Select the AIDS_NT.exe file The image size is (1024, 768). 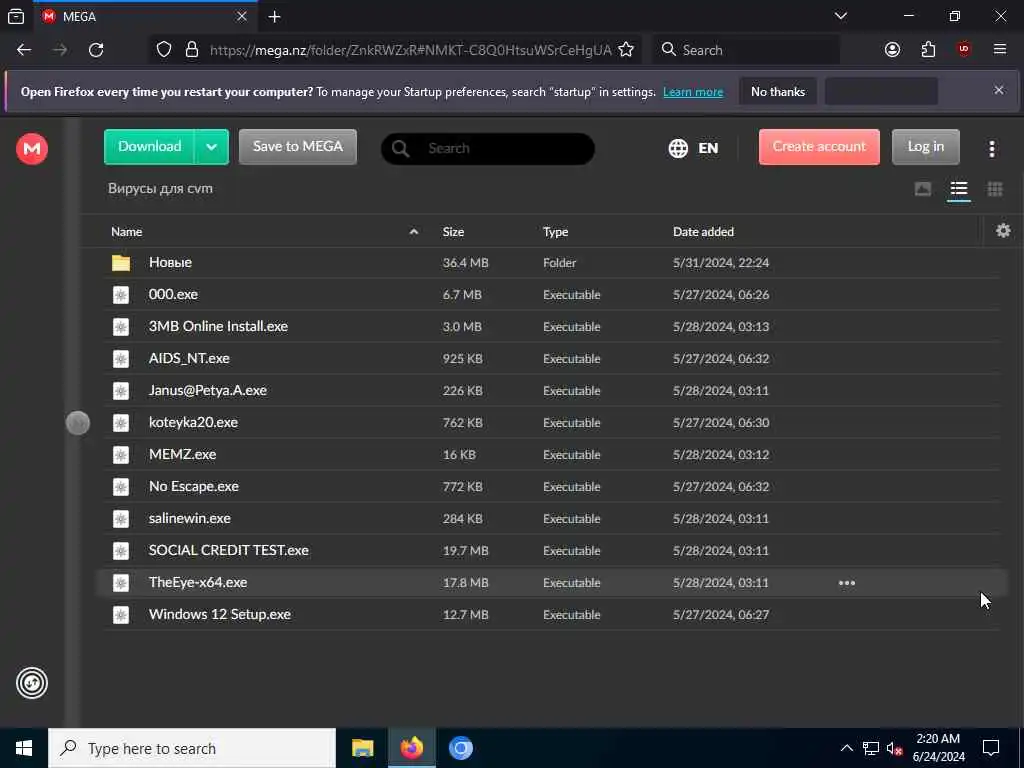click(x=189, y=359)
